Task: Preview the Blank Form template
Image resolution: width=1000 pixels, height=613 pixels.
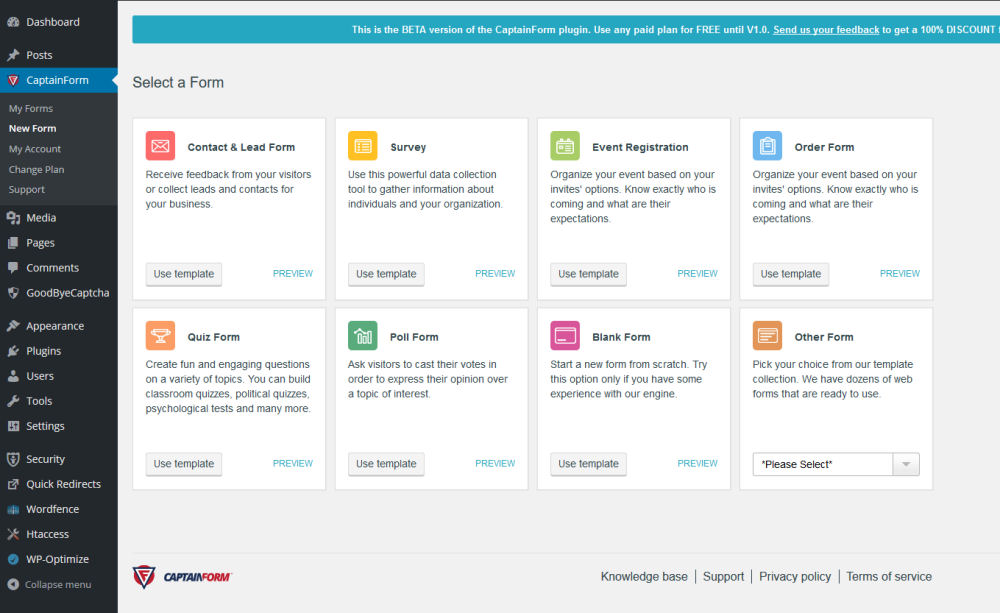Action: tap(697, 464)
